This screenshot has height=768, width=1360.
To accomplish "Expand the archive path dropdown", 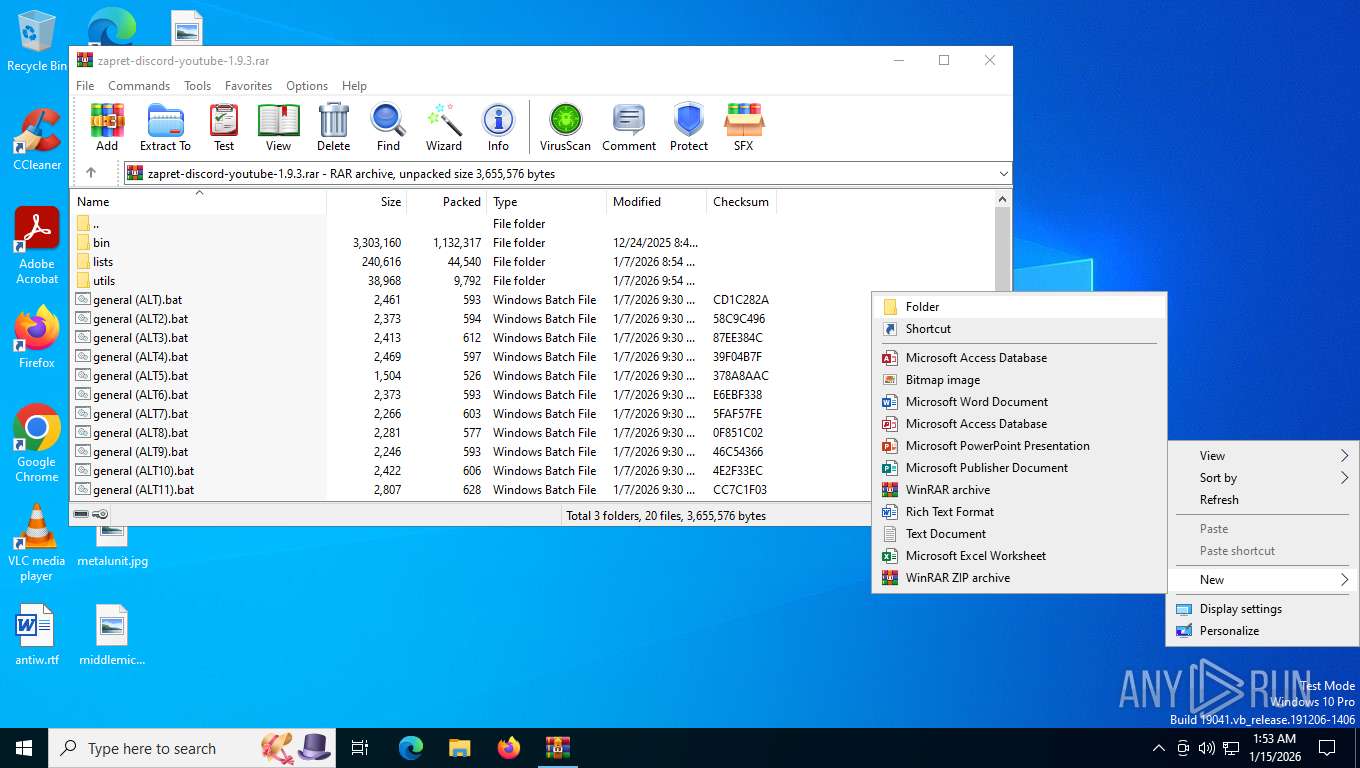I will pos(1003,173).
